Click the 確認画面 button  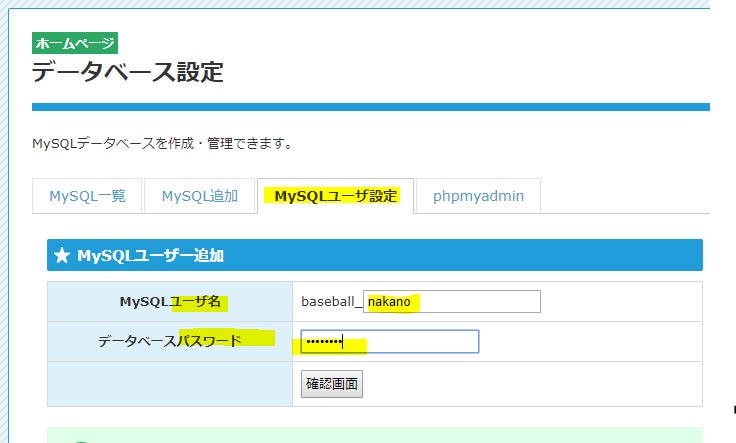click(332, 384)
